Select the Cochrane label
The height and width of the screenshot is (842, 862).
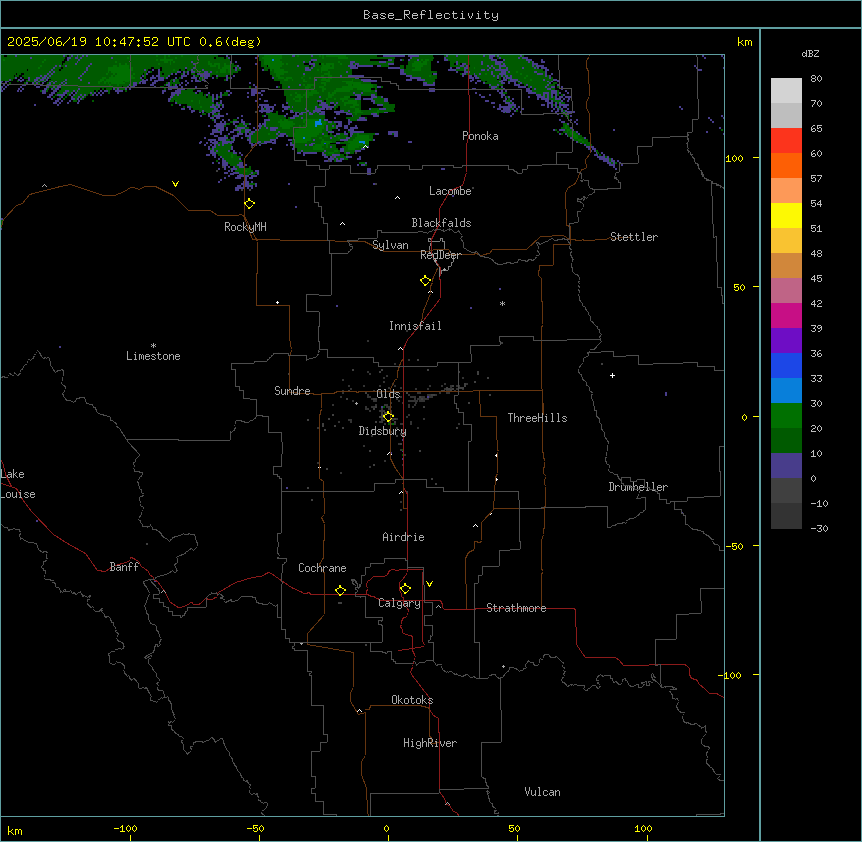click(322, 568)
